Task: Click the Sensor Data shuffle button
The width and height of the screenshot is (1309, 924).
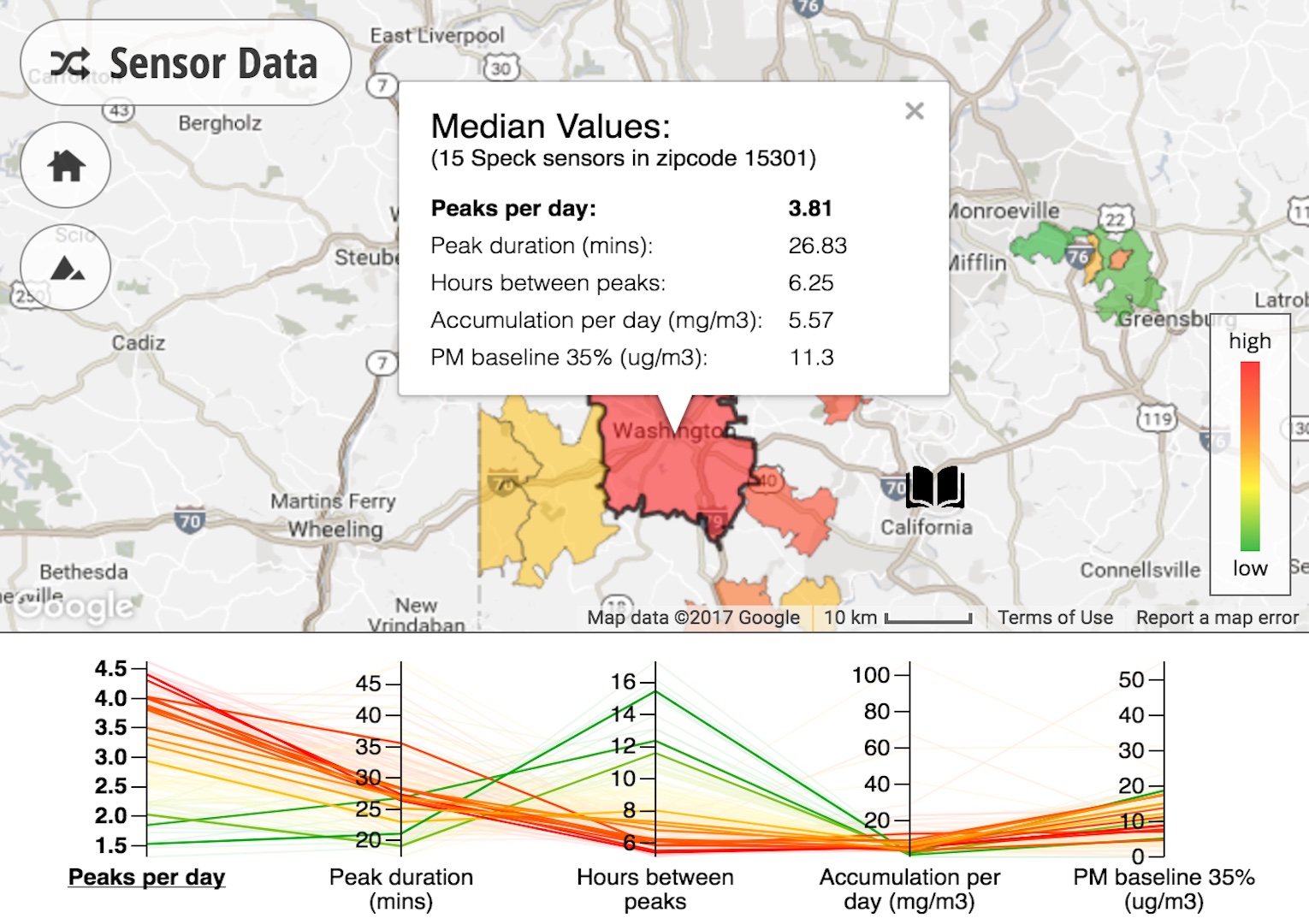Action: point(186,63)
